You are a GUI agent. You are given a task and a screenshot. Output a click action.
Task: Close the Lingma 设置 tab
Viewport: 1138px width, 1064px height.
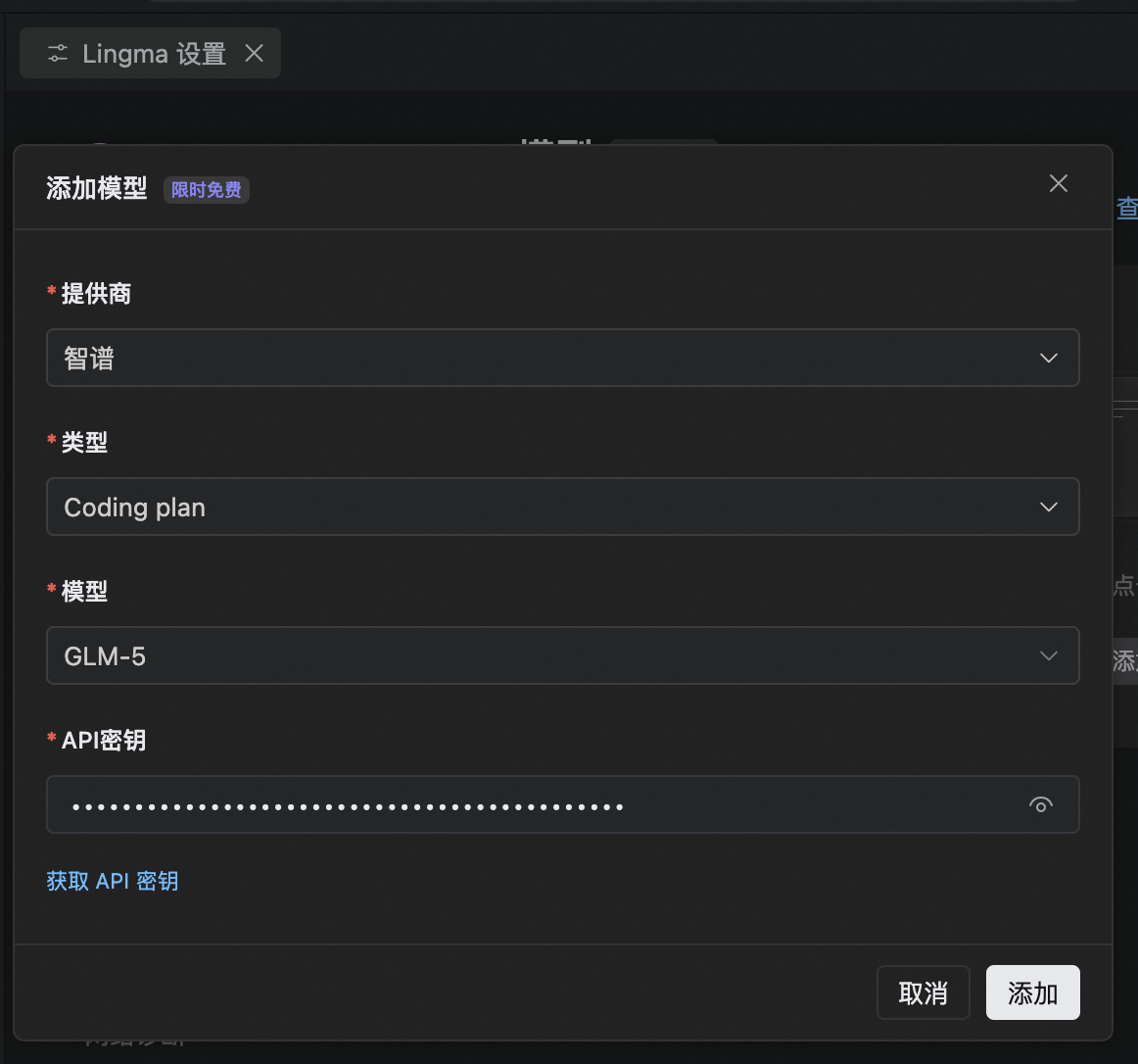[254, 53]
